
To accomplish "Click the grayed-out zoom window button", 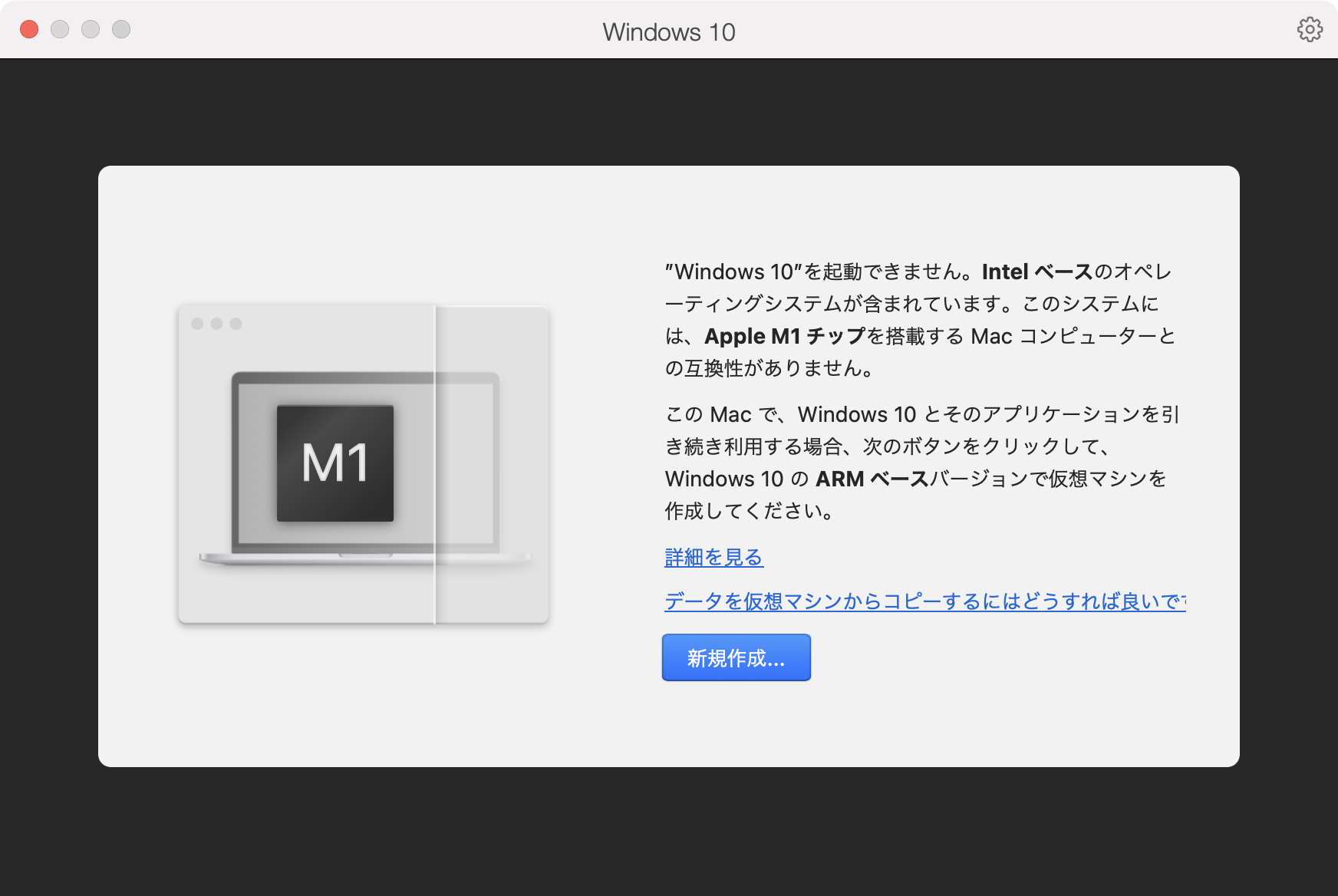I will (x=91, y=29).
